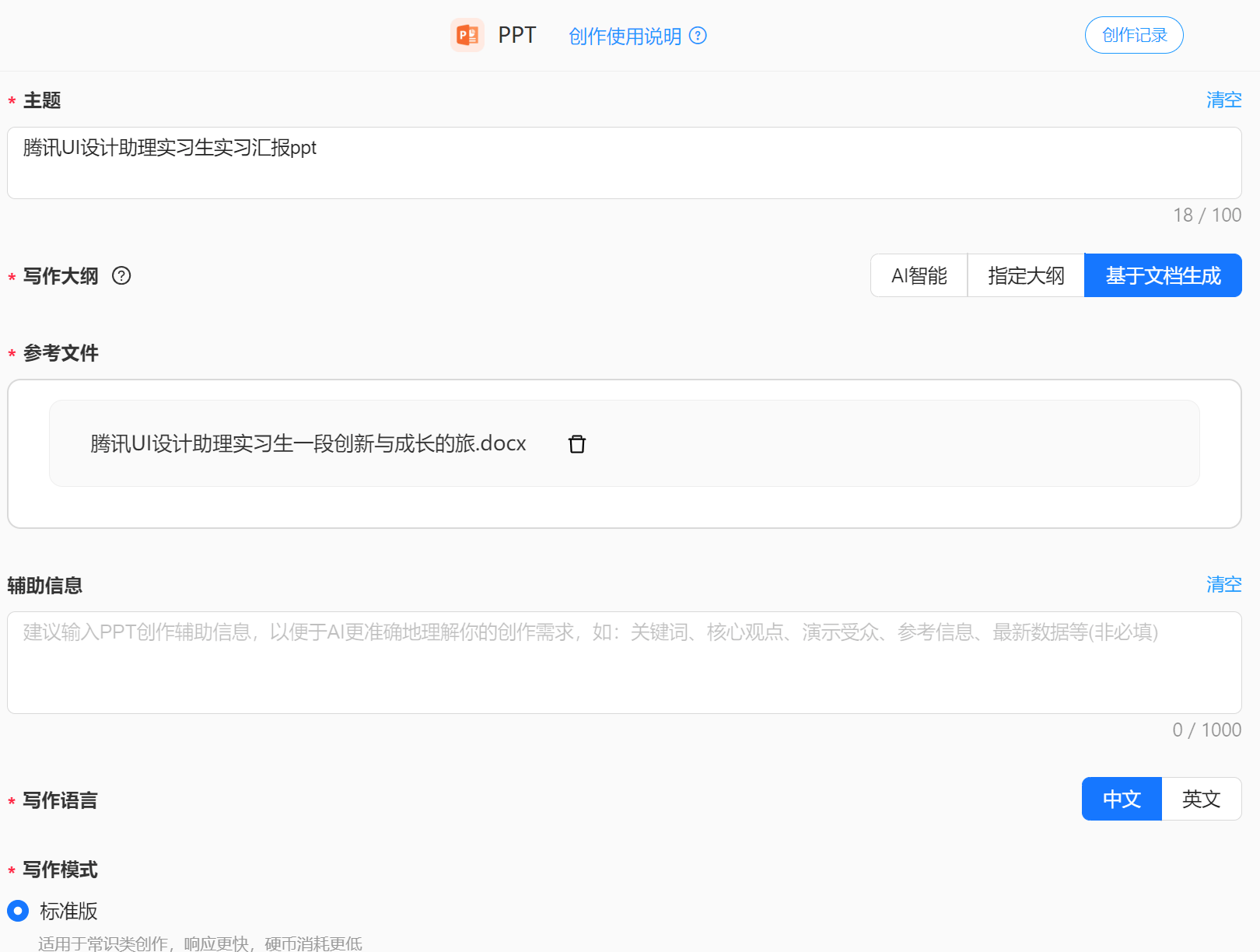Click the PPT orange app icon
1260x952 pixels.
[x=467, y=35]
